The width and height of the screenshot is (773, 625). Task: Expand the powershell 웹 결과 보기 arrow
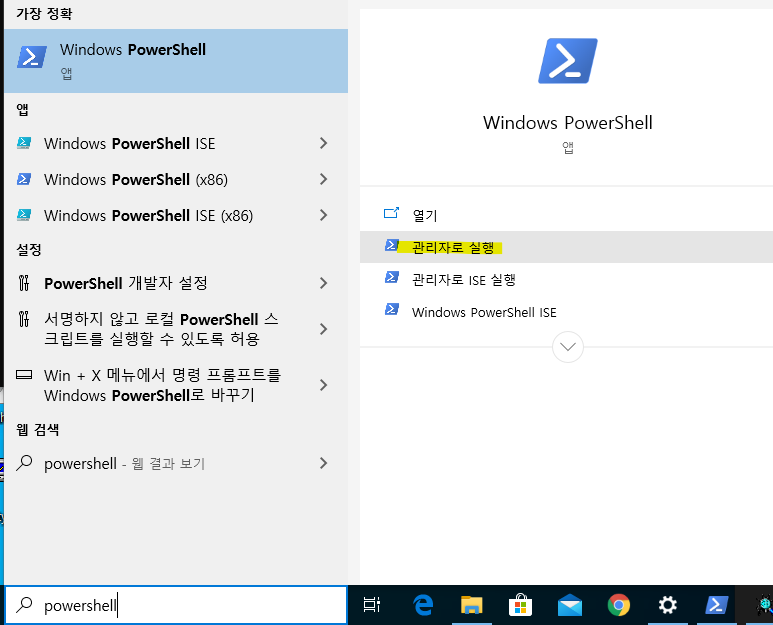[323, 463]
